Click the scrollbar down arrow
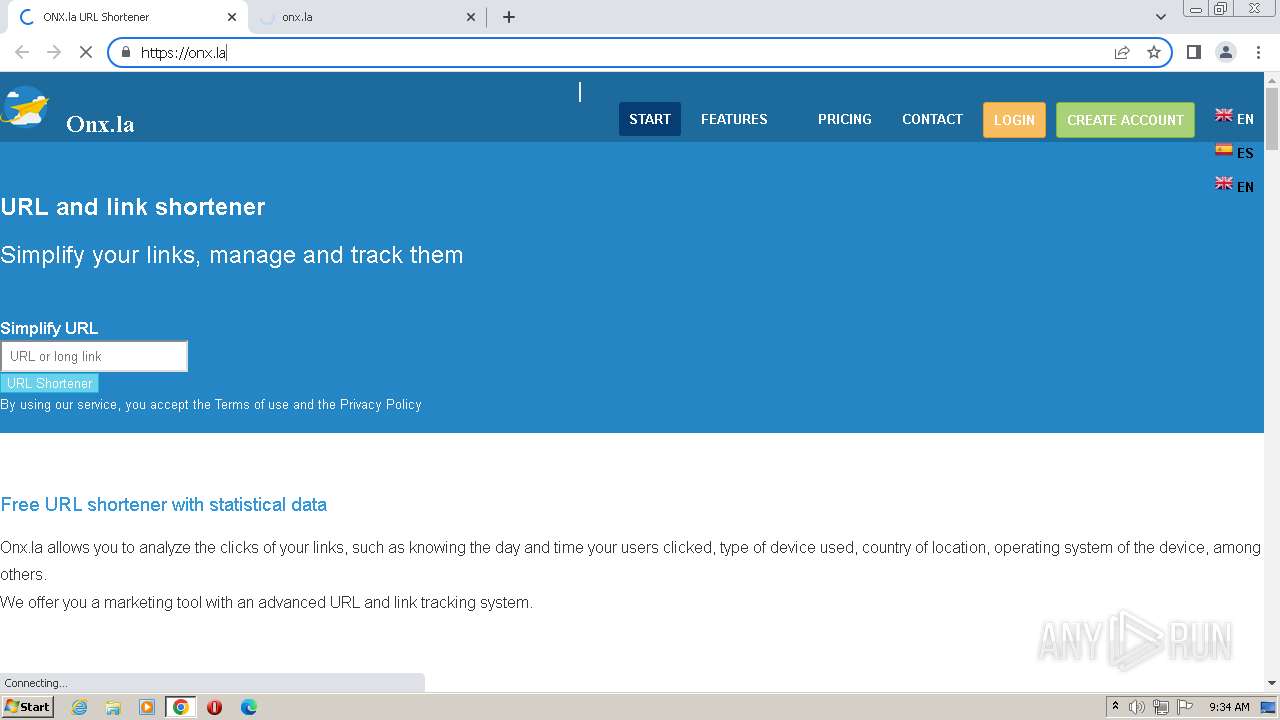The width and height of the screenshot is (1280, 720). [x=1272, y=683]
